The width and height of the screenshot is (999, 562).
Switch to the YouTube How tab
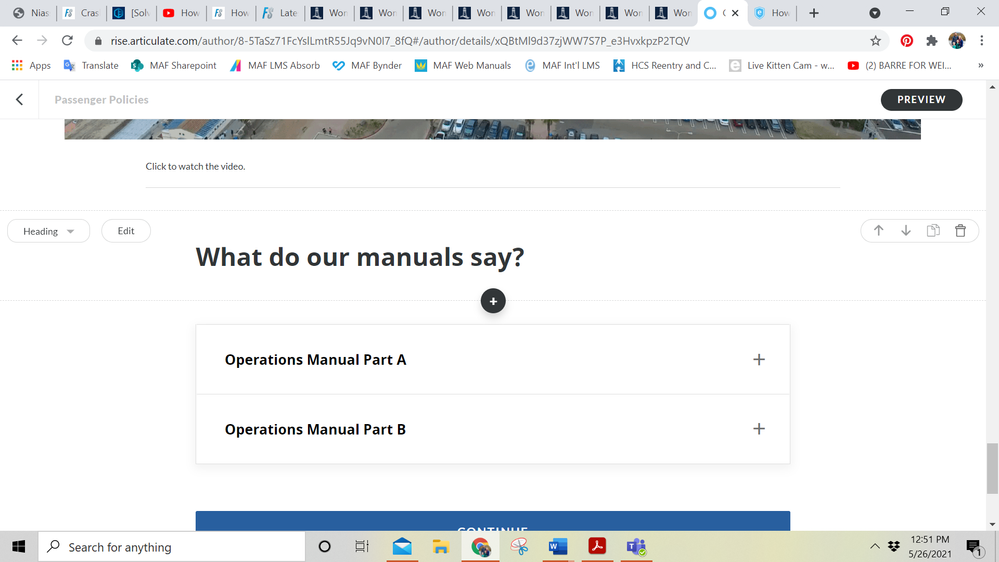click(182, 13)
